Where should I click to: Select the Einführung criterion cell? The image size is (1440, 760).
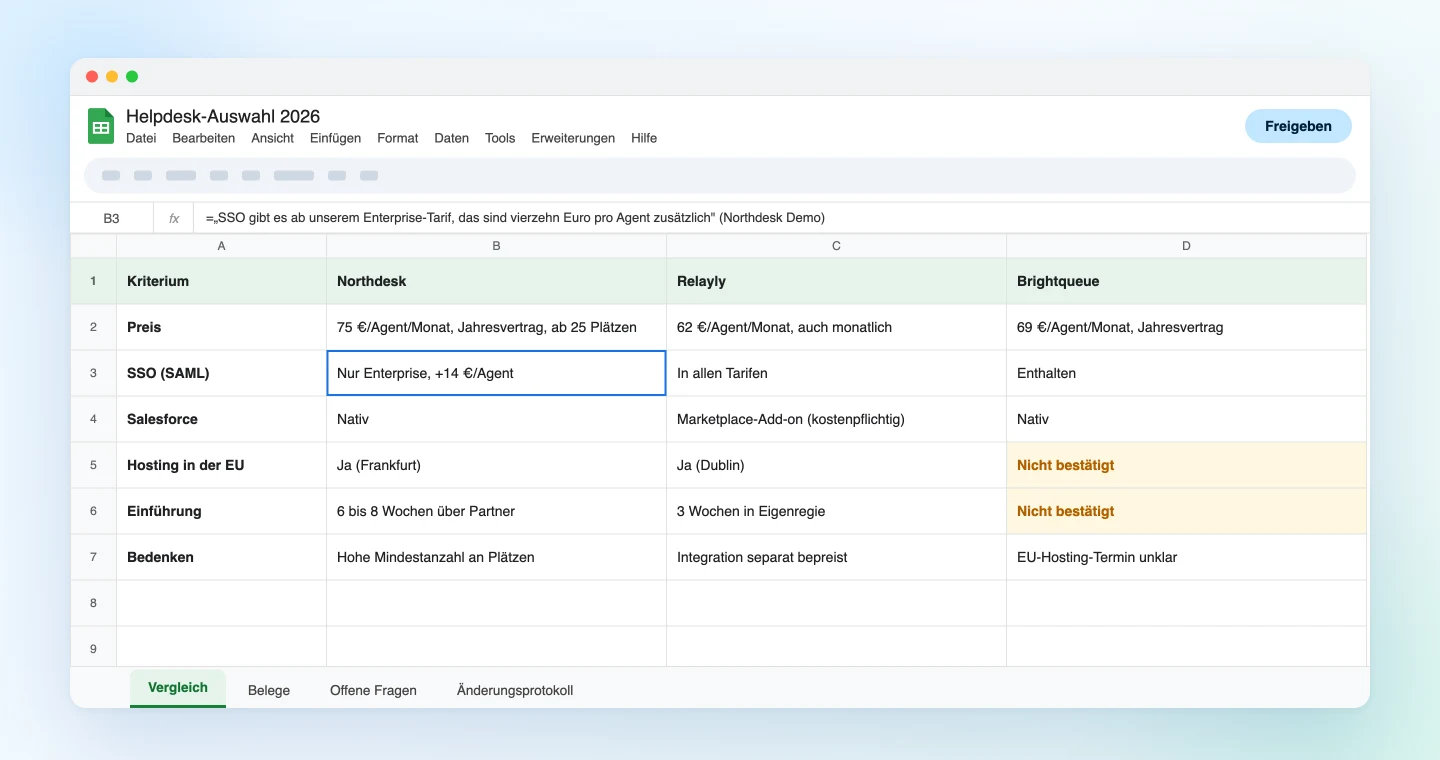[222, 511]
